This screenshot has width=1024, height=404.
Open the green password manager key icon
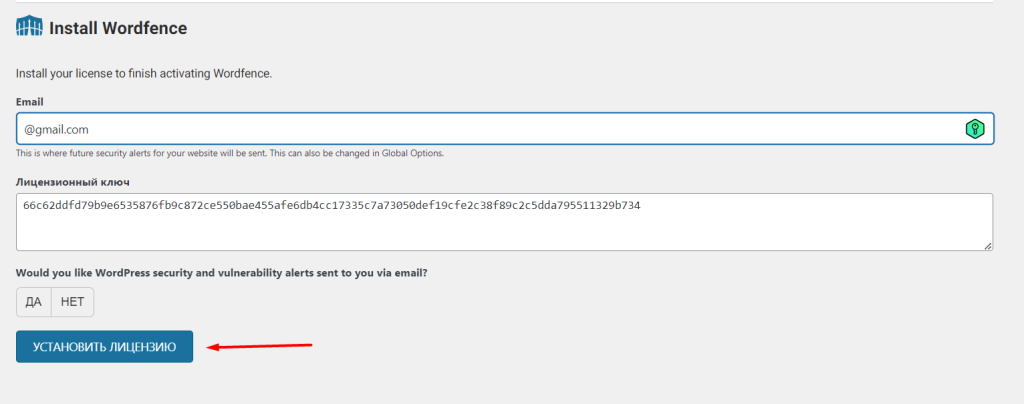(x=974, y=129)
